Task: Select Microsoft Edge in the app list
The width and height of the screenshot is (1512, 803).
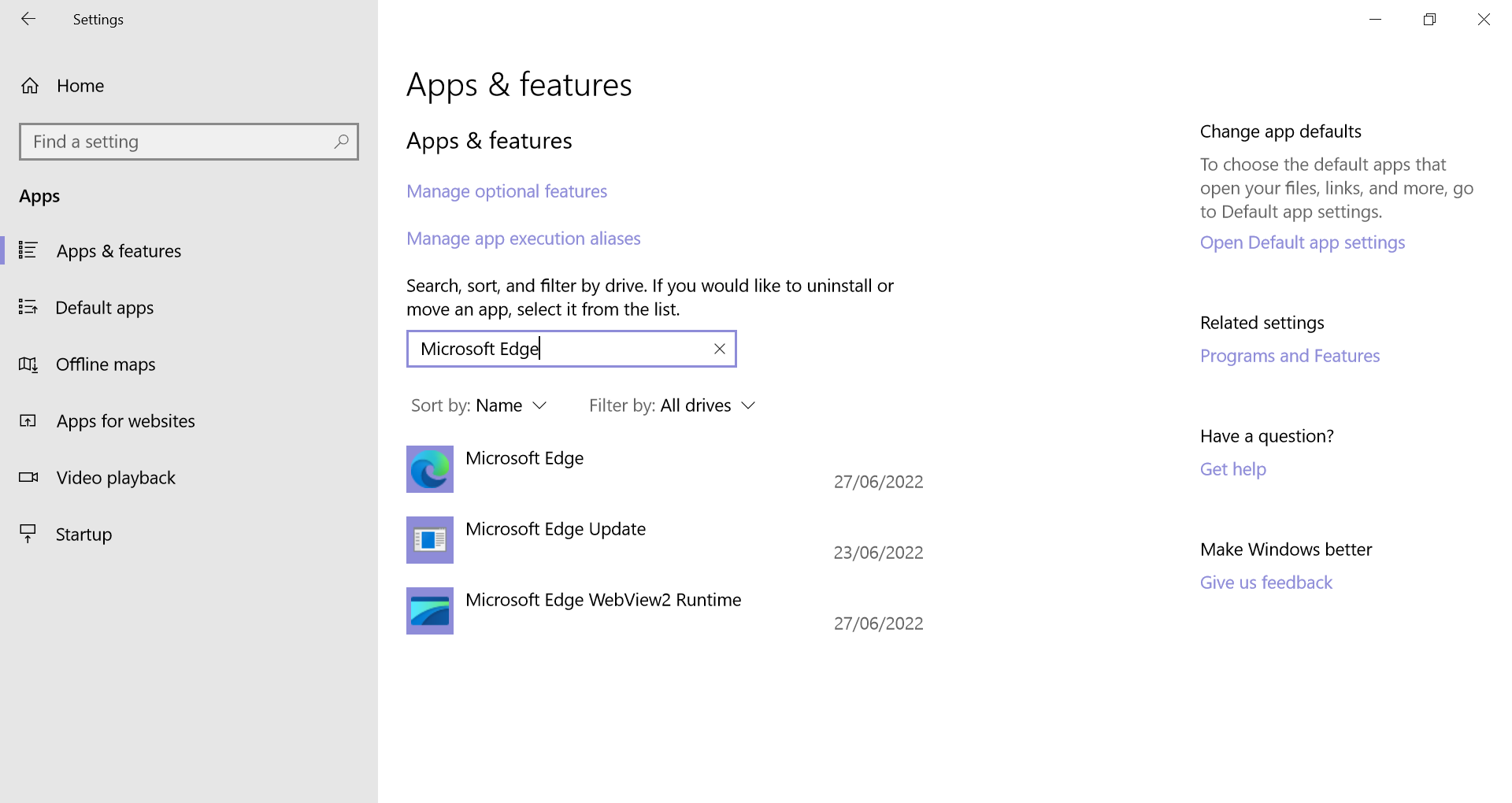Action: pyautogui.click(x=666, y=469)
